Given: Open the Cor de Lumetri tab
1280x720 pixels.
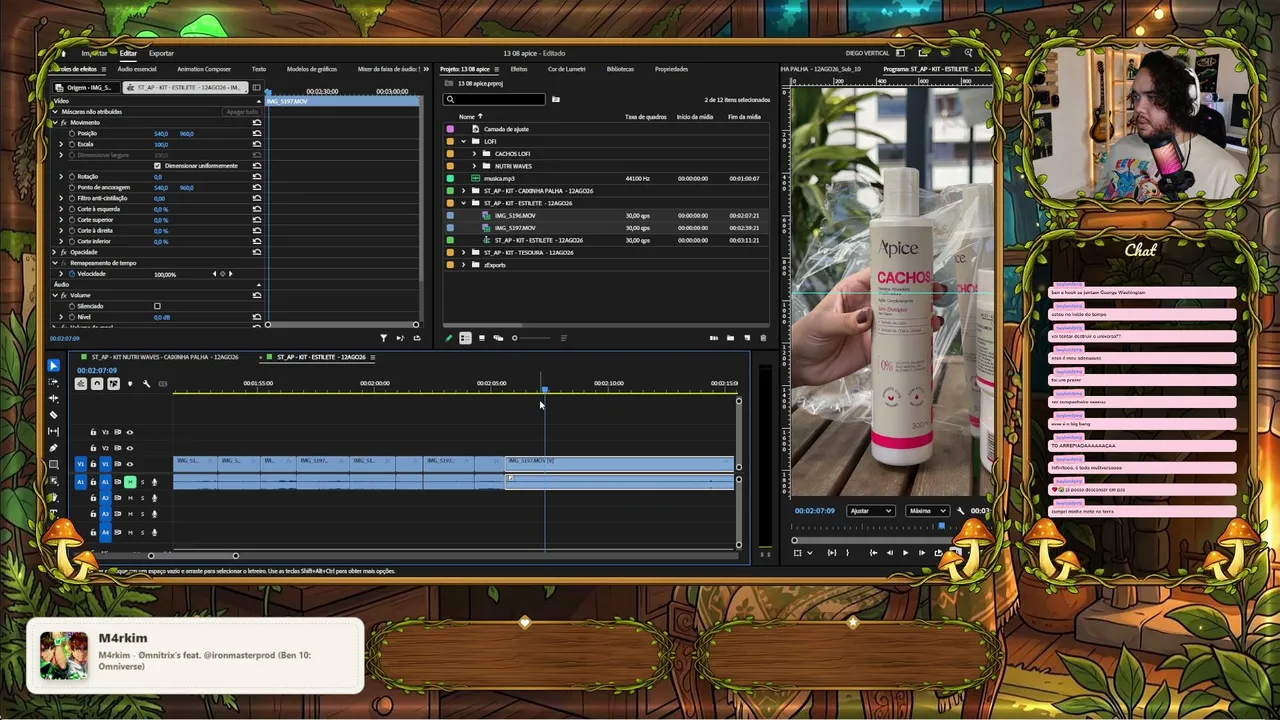Looking at the screenshot, I should click(566, 69).
